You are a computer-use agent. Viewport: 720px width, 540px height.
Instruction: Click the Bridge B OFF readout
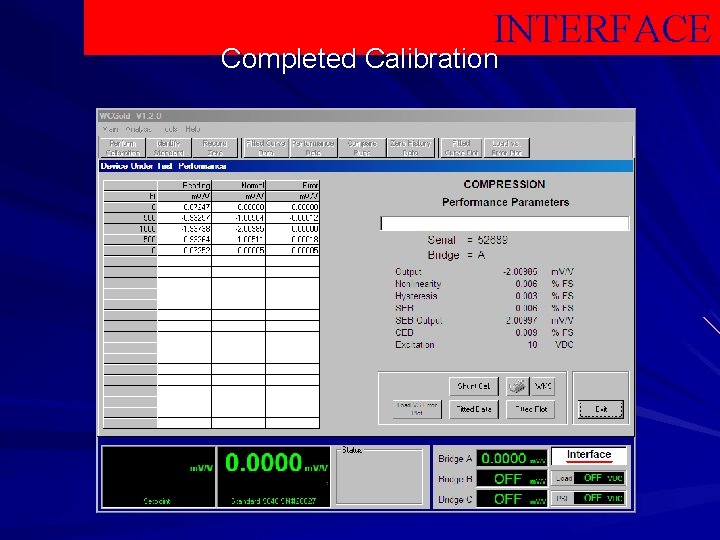(x=512, y=479)
